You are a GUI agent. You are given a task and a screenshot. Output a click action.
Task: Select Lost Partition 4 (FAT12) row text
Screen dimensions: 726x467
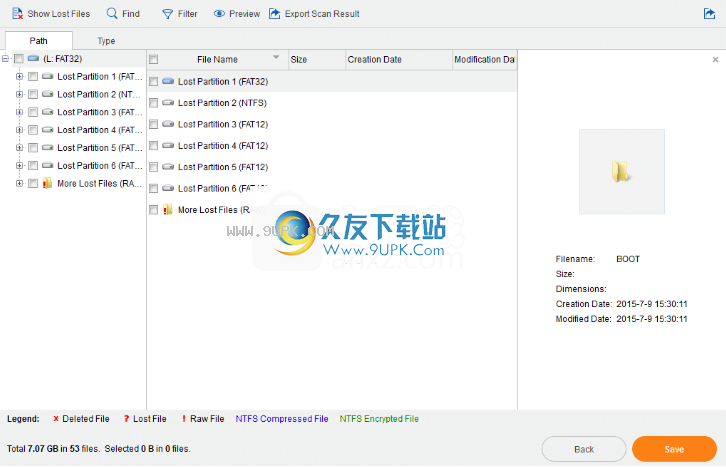tap(223, 146)
